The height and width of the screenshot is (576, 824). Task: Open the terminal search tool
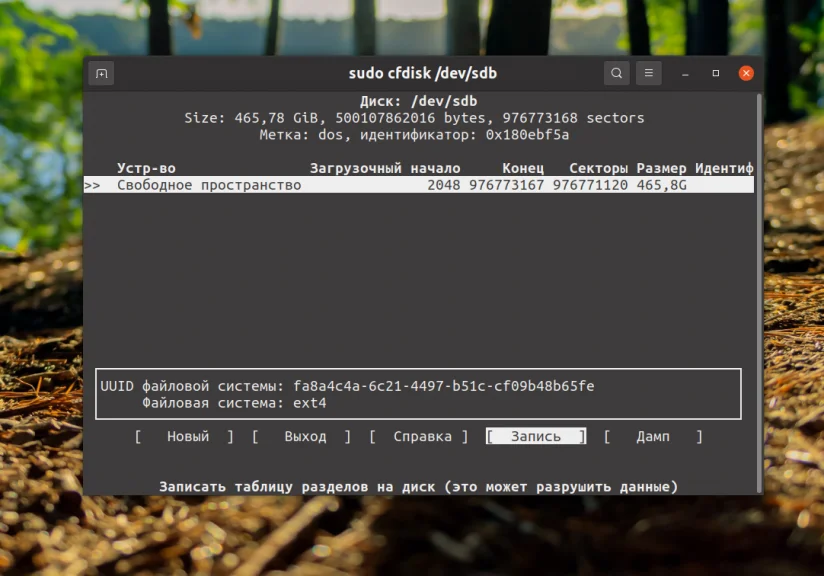click(x=616, y=72)
